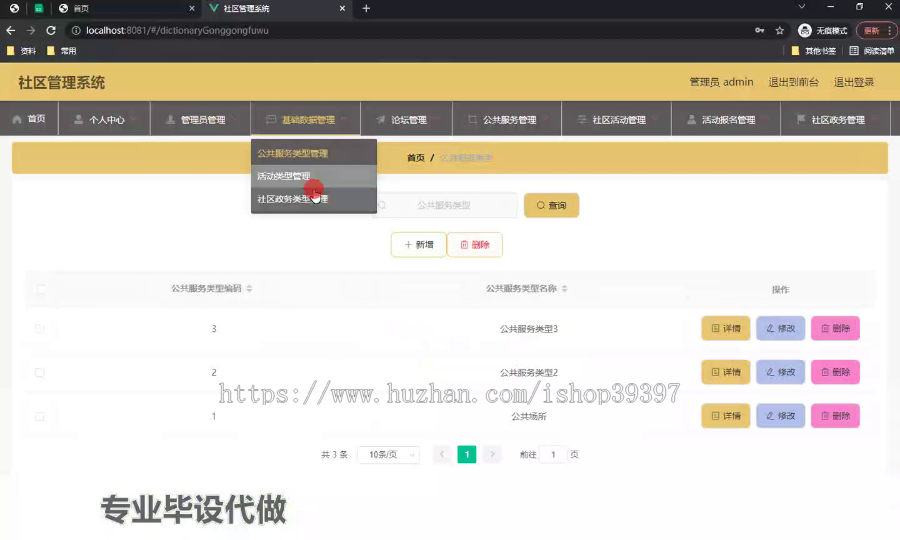900x540 pixels.
Task: Open the 论坛管理 menu
Action: 406,119
